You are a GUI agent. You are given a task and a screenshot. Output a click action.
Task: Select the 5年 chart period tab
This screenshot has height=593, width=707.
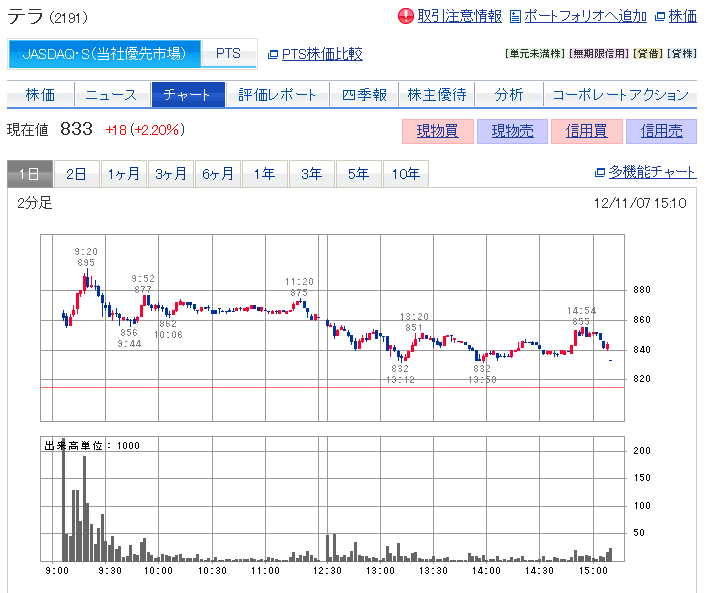point(358,174)
